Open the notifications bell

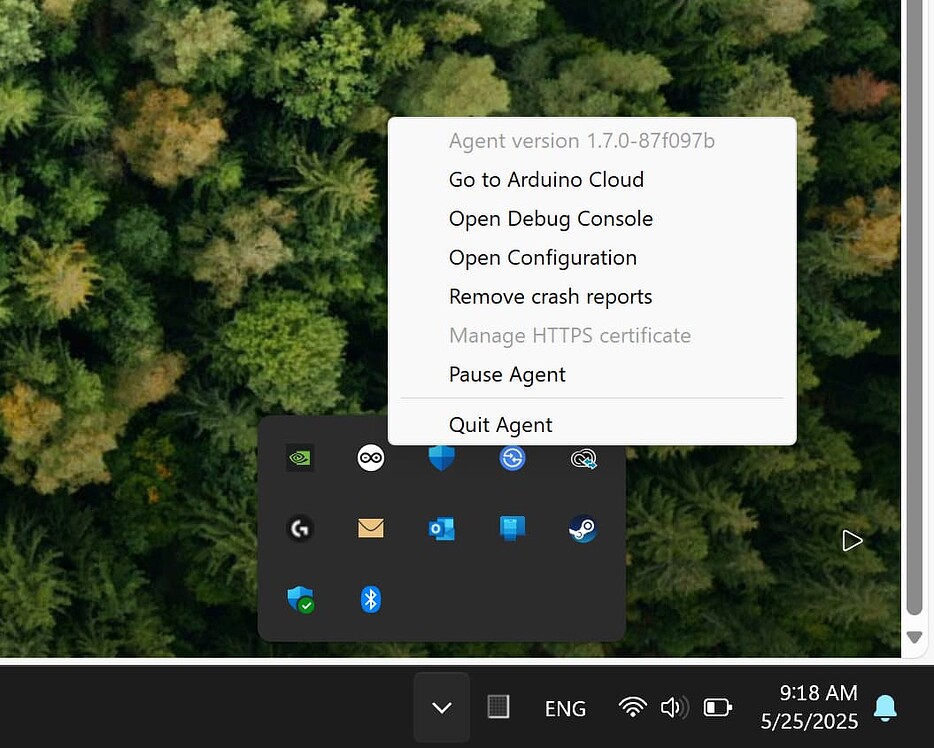[x=885, y=707]
